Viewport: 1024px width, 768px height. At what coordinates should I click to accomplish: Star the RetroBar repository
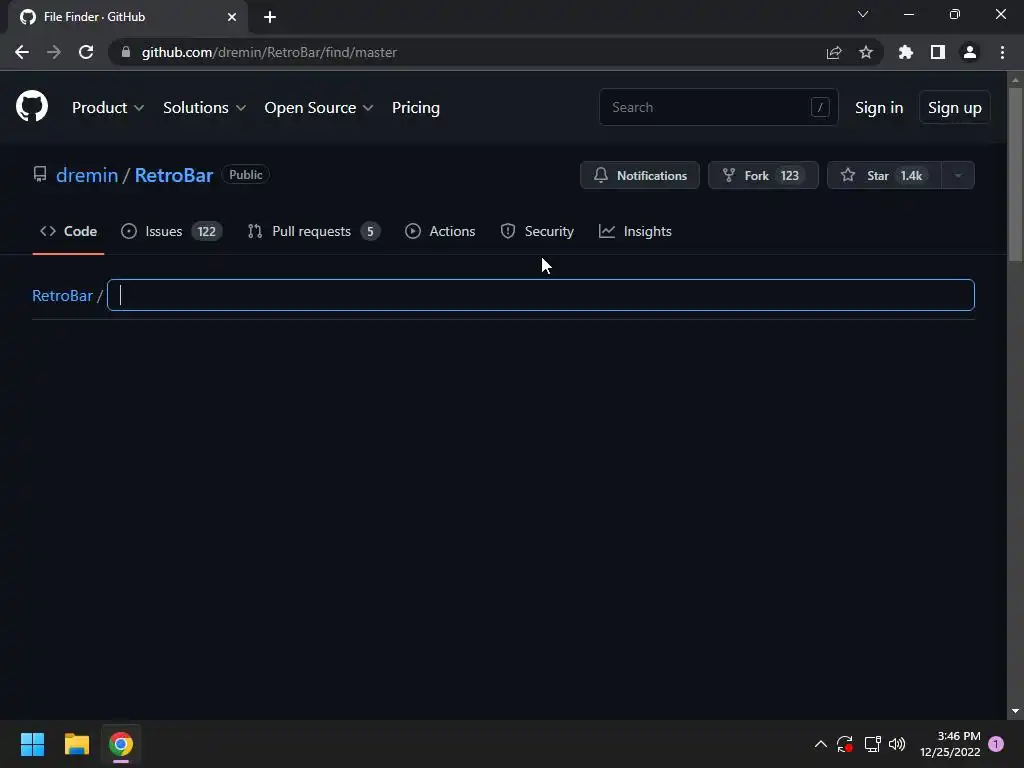pos(884,175)
